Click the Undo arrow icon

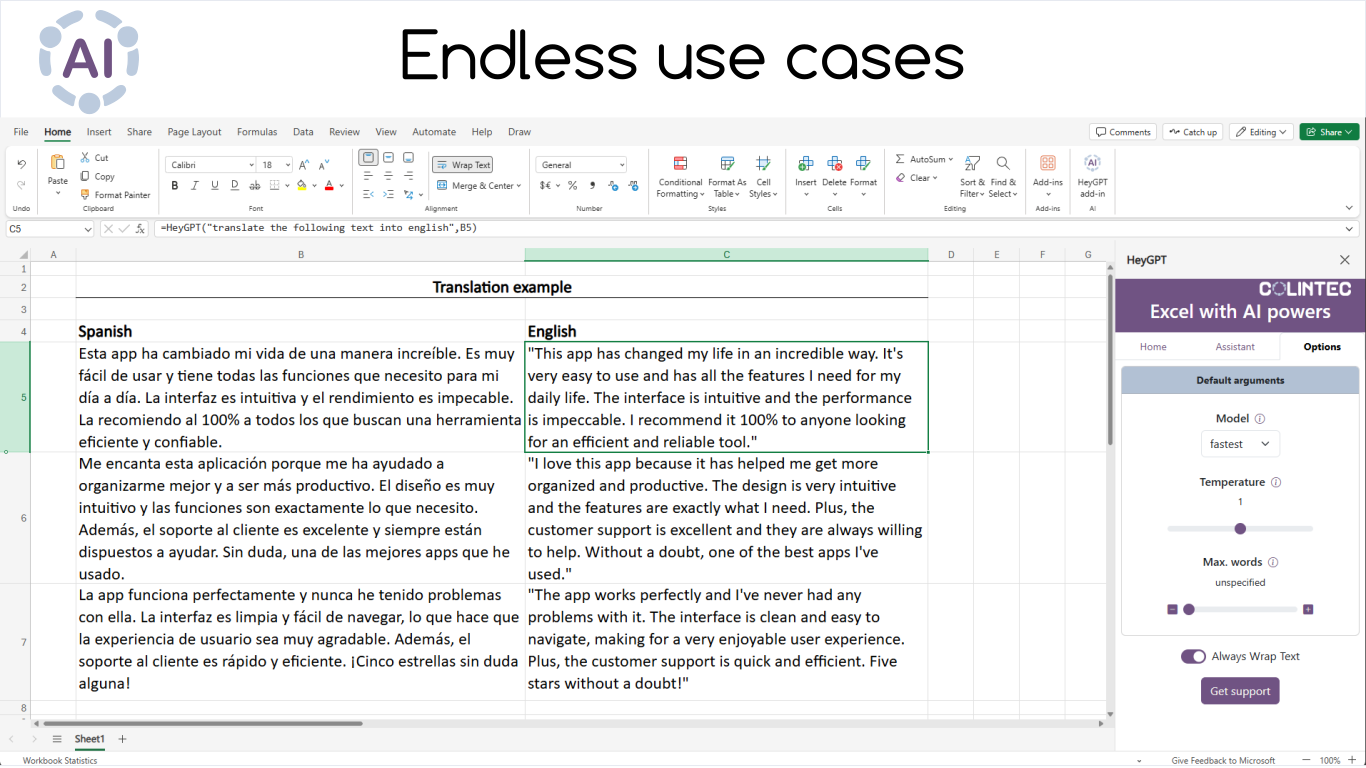pos(21,164)
